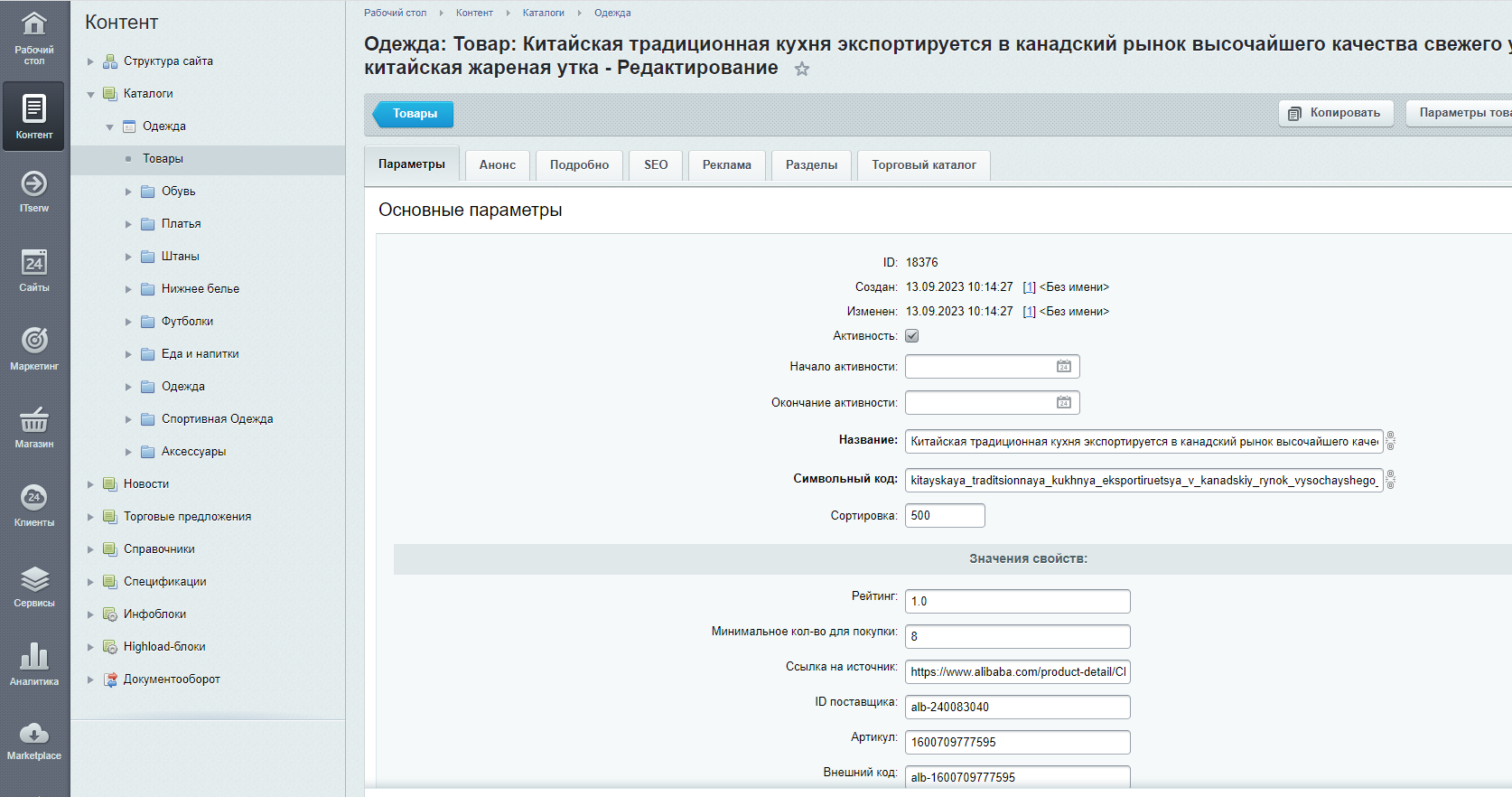Click the Каталоги breadcrumb link
Screen dimensions: 1512x797
pos(543,13)
